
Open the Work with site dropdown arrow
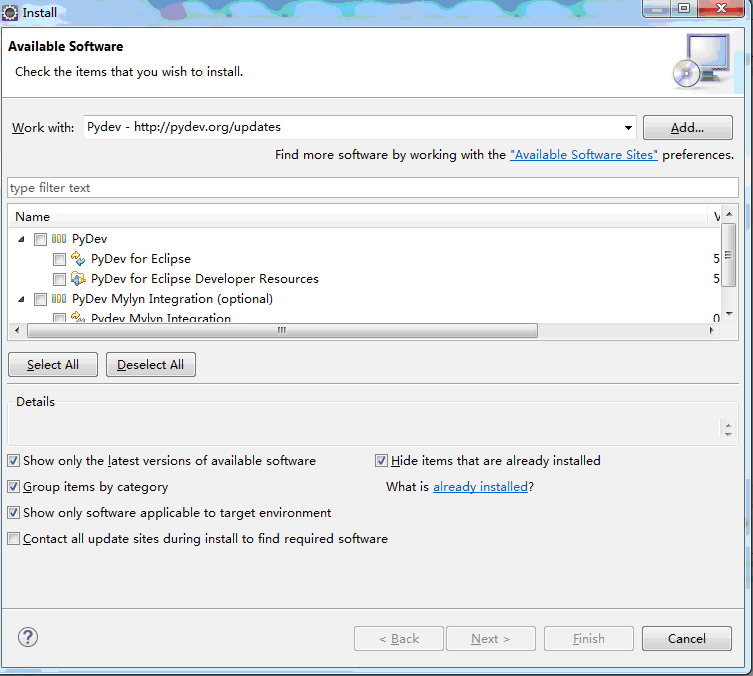tap(628, 128)
